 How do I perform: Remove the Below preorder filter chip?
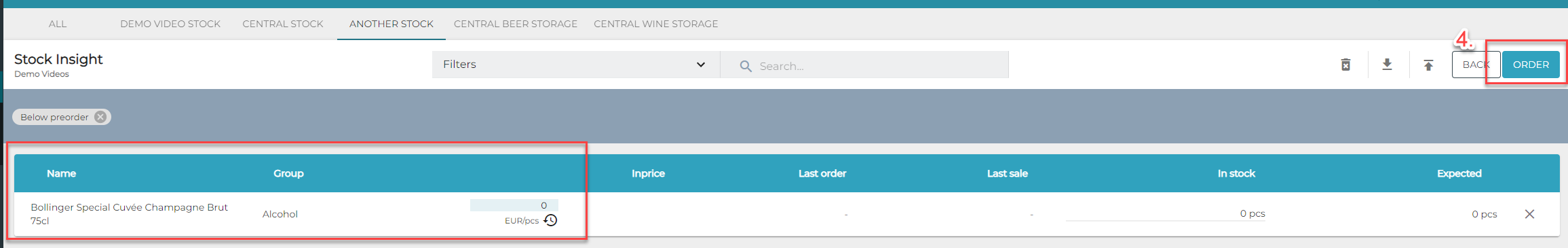(x=100, y=117)
